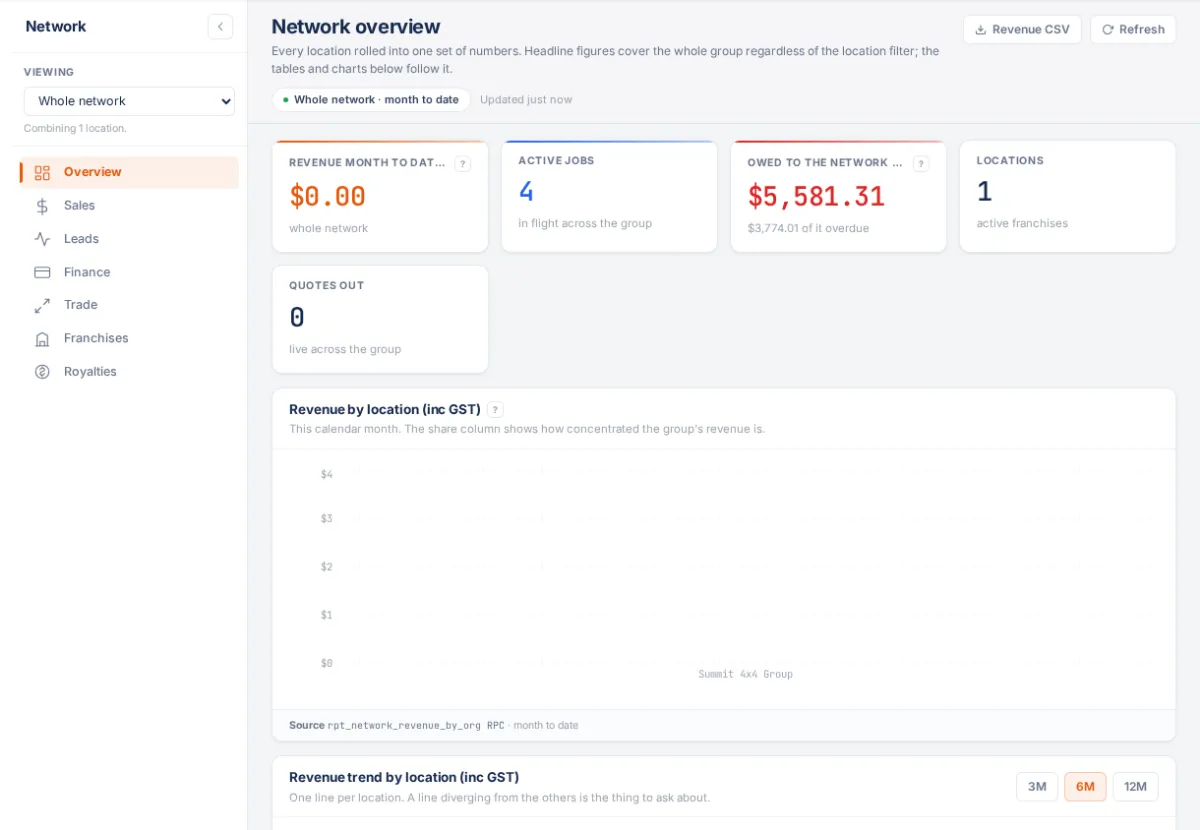Go to Franchises
Screen dimensions: 1200x830
(x=129, y=338)
